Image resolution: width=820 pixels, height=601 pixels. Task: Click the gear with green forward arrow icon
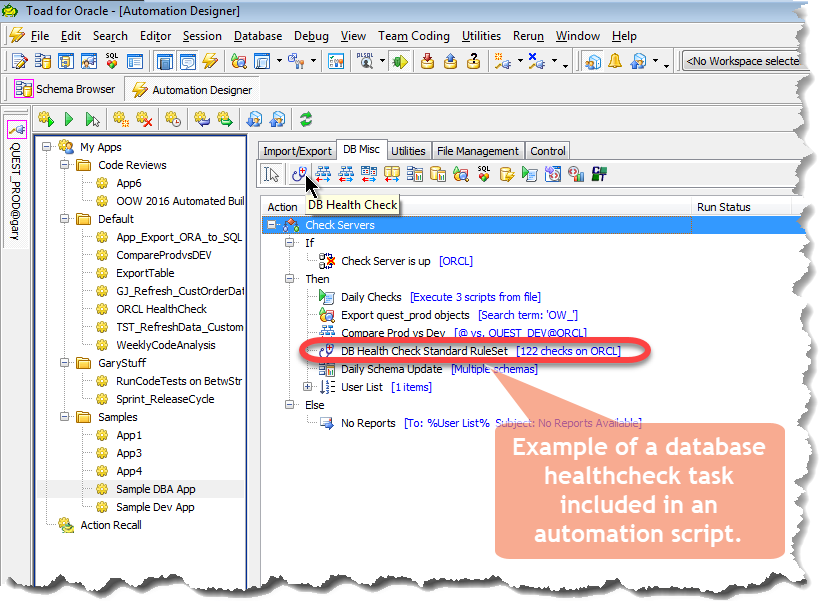[225, 119]
